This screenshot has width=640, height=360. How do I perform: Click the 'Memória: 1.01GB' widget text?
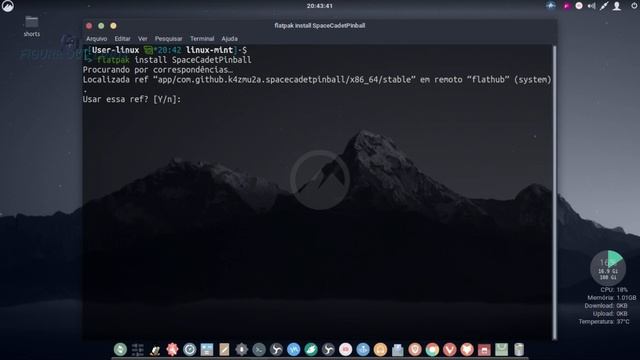[x=611, y=298]
